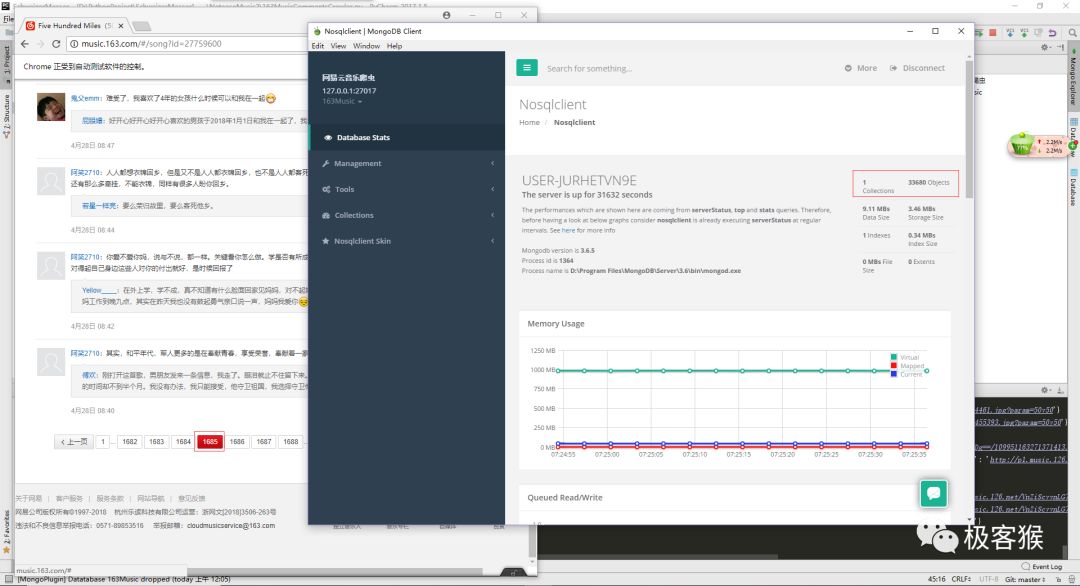Click the IDE search magnifier icon
1080x586 pixels.
1072,32
